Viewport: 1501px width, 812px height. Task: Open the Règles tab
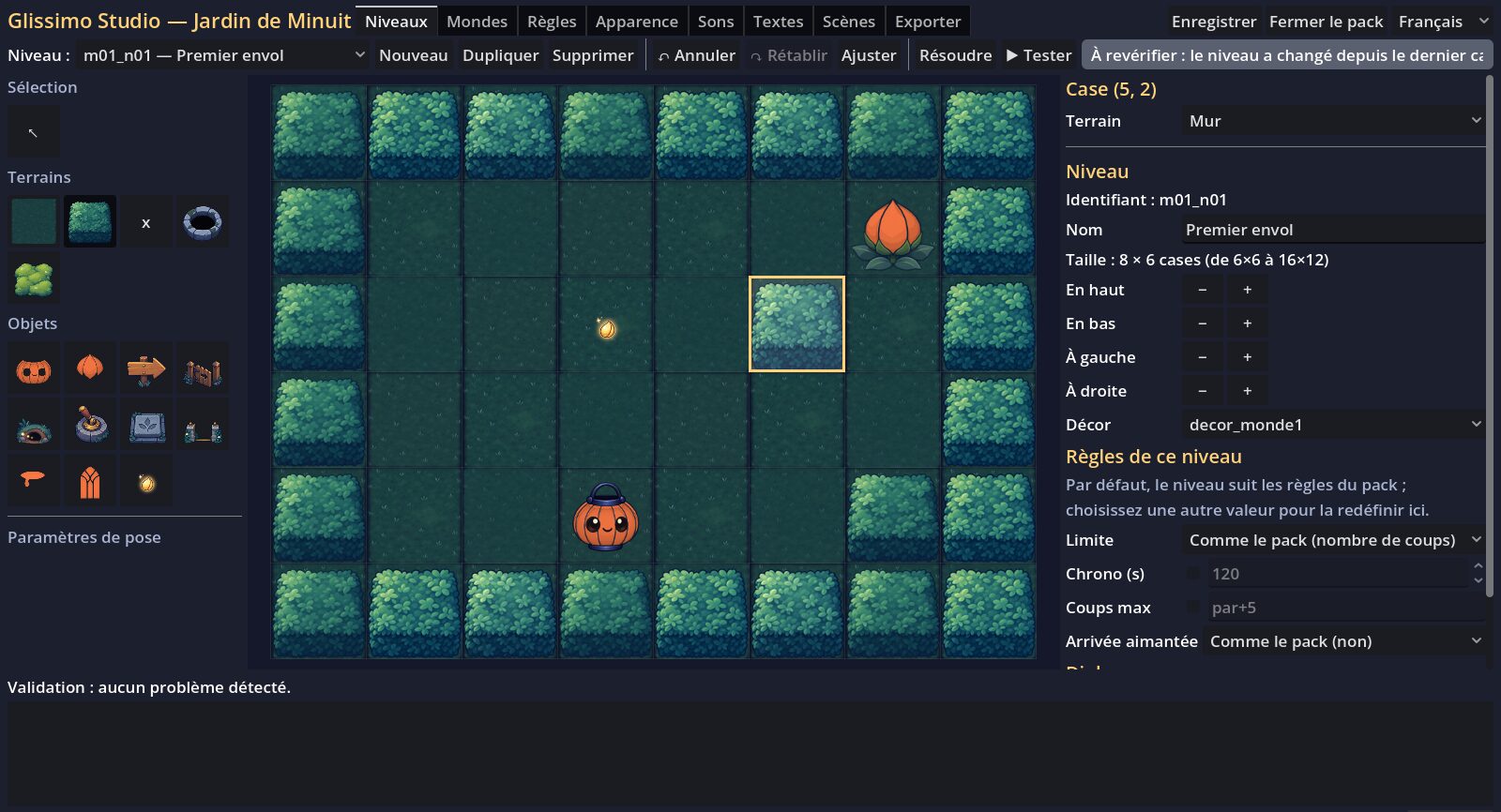(x=552, y=22)
